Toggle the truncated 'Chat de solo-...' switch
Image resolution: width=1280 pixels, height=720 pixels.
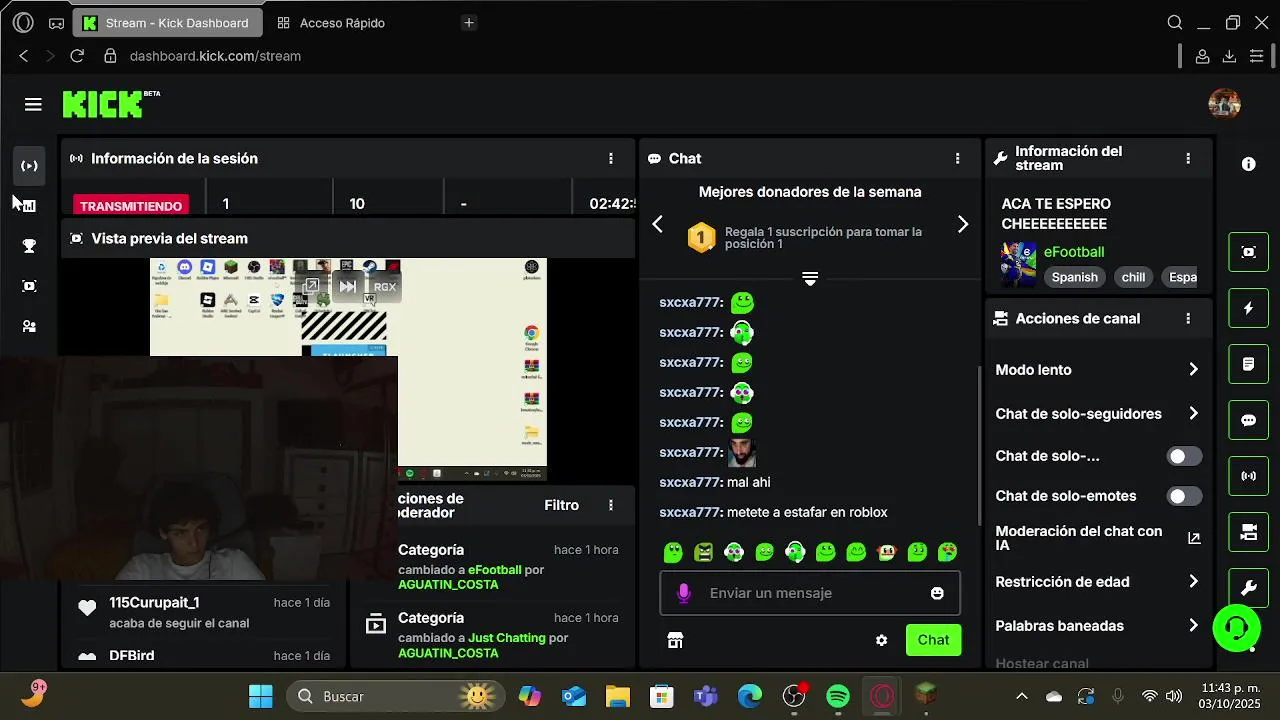[1185, 456]
